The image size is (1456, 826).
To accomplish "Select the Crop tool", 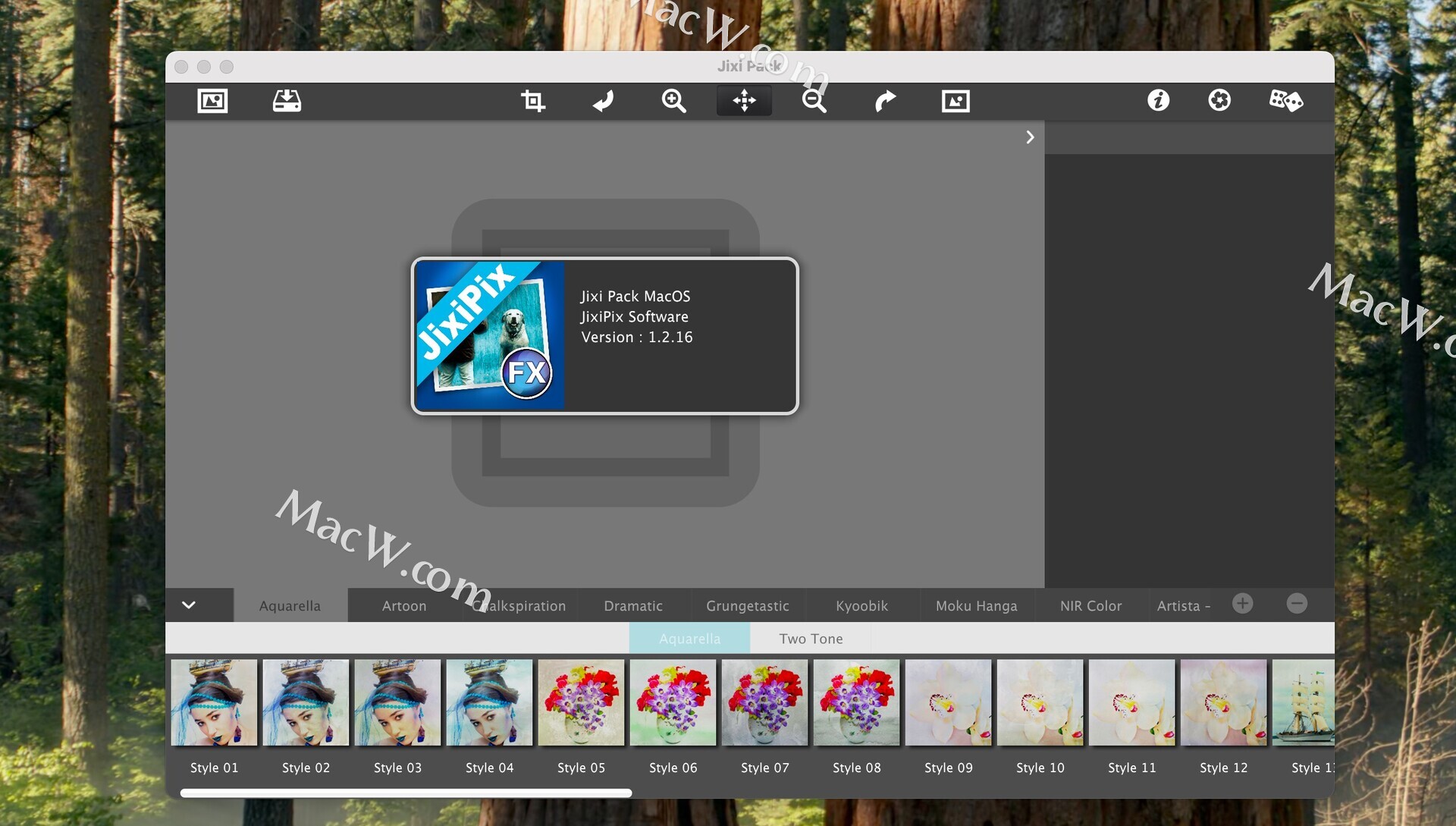I will click(533, 101).
